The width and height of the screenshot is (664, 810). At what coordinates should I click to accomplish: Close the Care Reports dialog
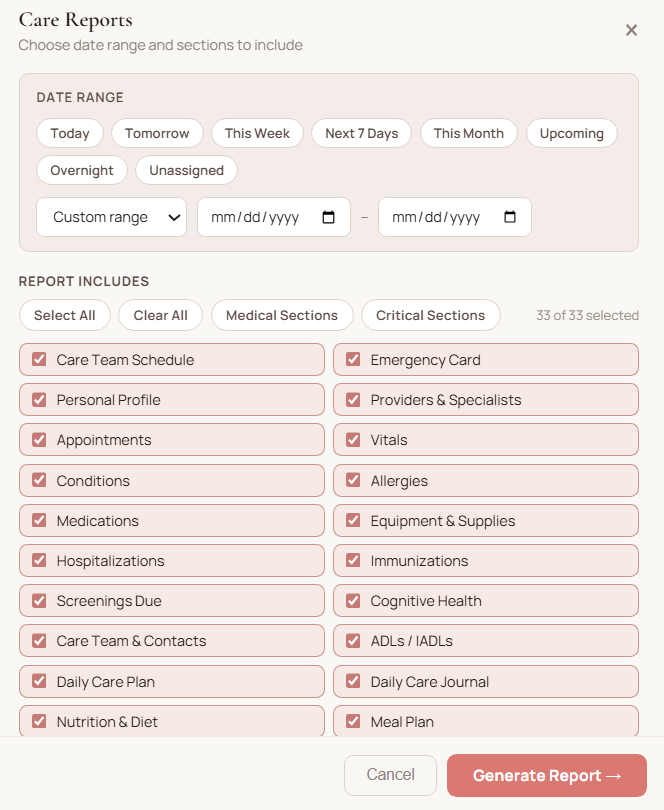(x=631, y=30)
